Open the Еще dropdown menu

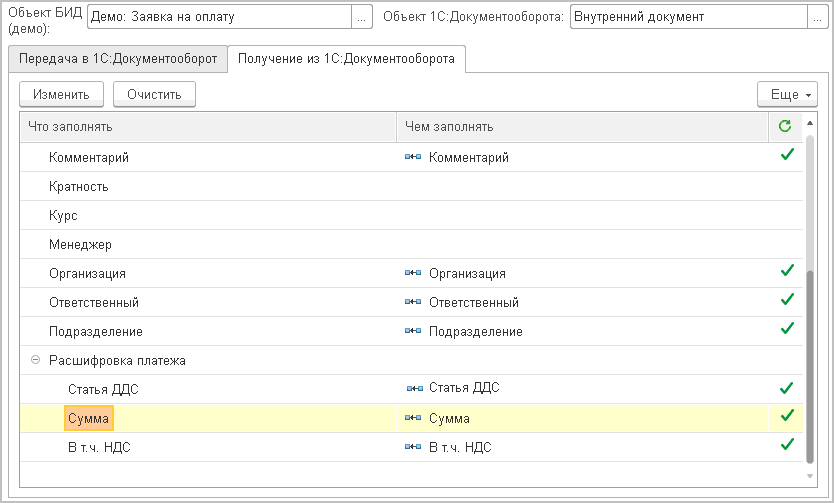point(788,94)
